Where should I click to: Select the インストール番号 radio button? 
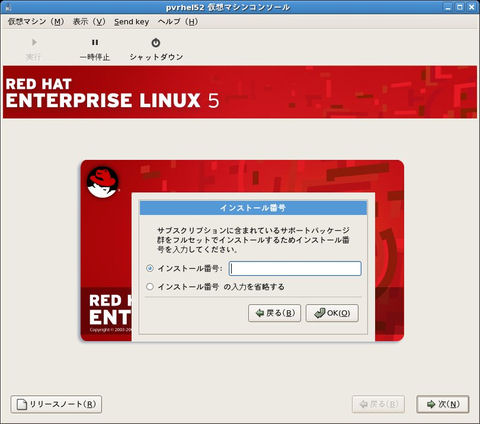150,268
